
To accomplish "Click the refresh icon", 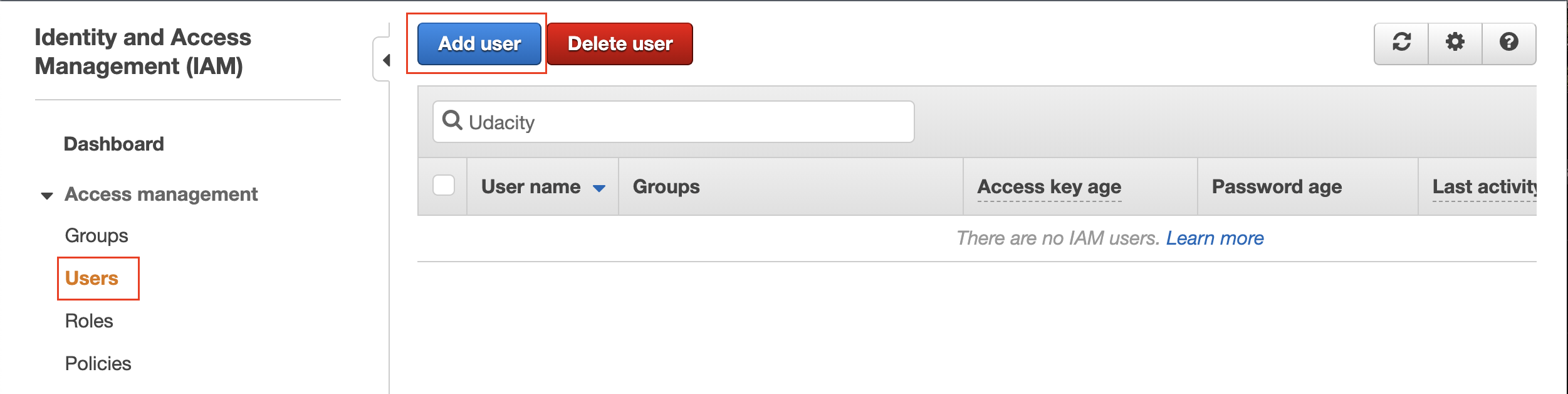I will tap(1402, 43).
